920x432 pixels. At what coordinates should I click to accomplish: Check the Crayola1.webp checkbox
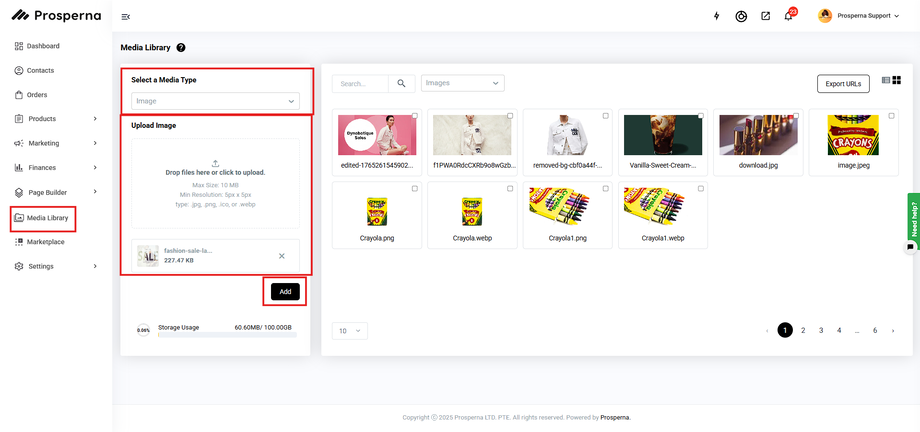(x=701, y=189)
